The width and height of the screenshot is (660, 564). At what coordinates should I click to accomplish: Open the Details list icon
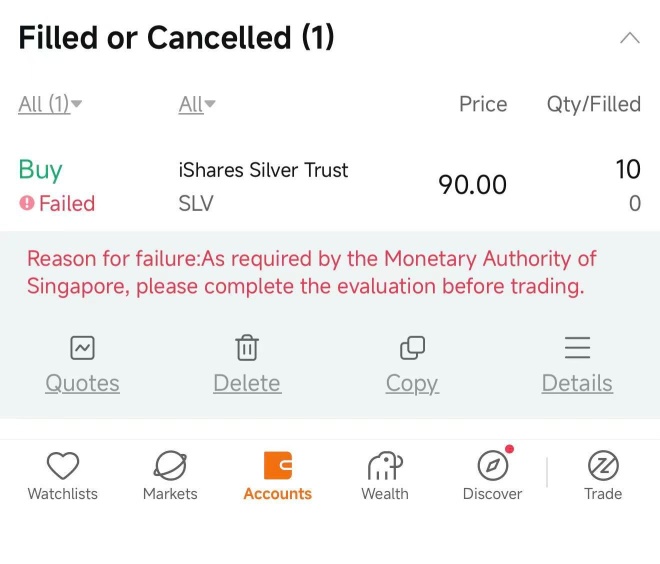click(578, 348)
